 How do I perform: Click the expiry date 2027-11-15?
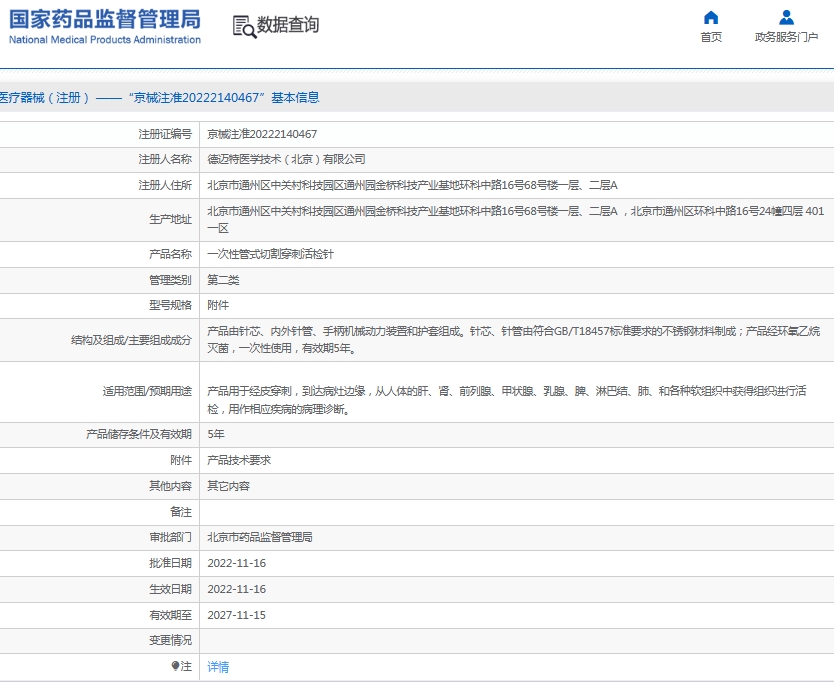(x=236, y=615)
